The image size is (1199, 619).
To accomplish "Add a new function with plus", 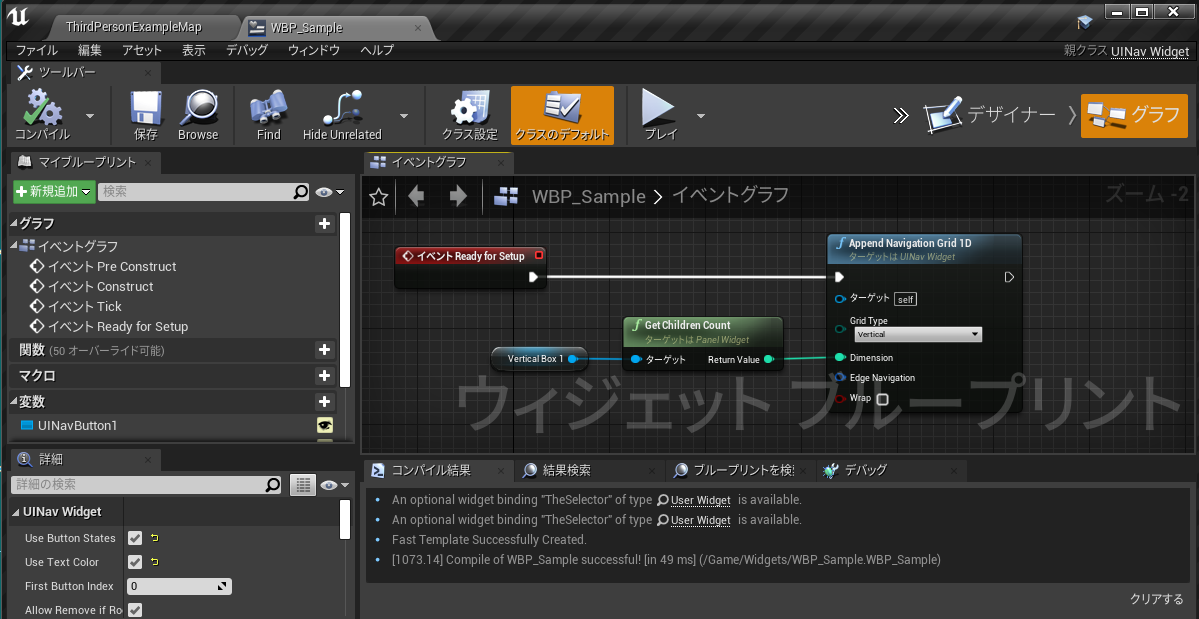I will coord(324,350).
